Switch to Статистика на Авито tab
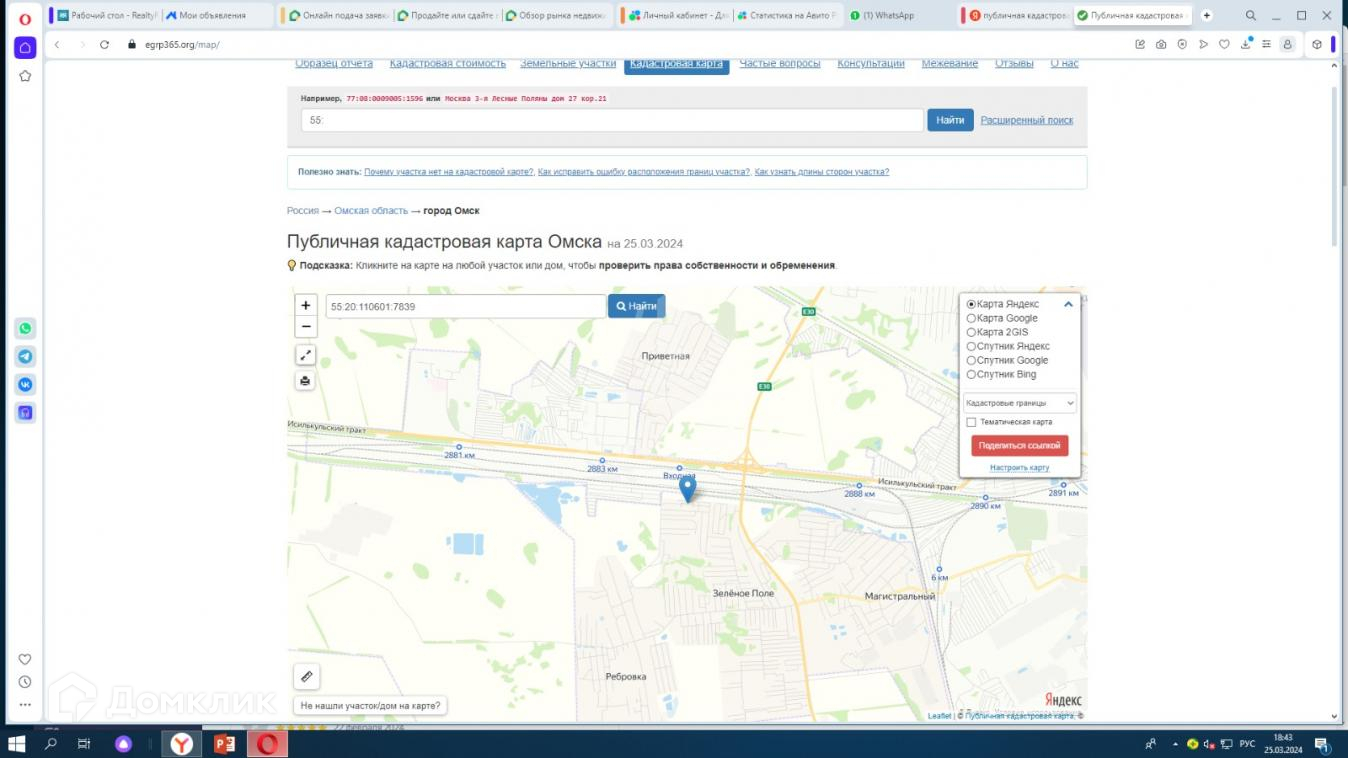This screenshot has height=758, width=1348. [x=788, y=16]
